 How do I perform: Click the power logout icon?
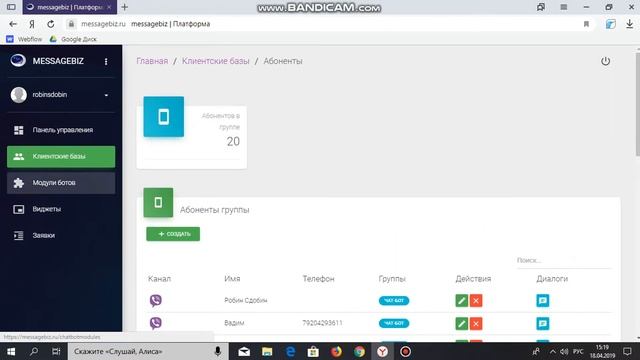click(x=605, y=61)
